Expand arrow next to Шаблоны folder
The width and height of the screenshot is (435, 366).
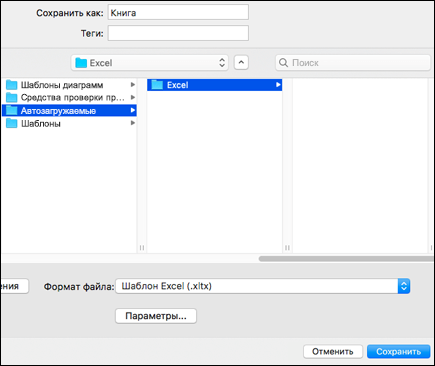(x=132, y=123)
